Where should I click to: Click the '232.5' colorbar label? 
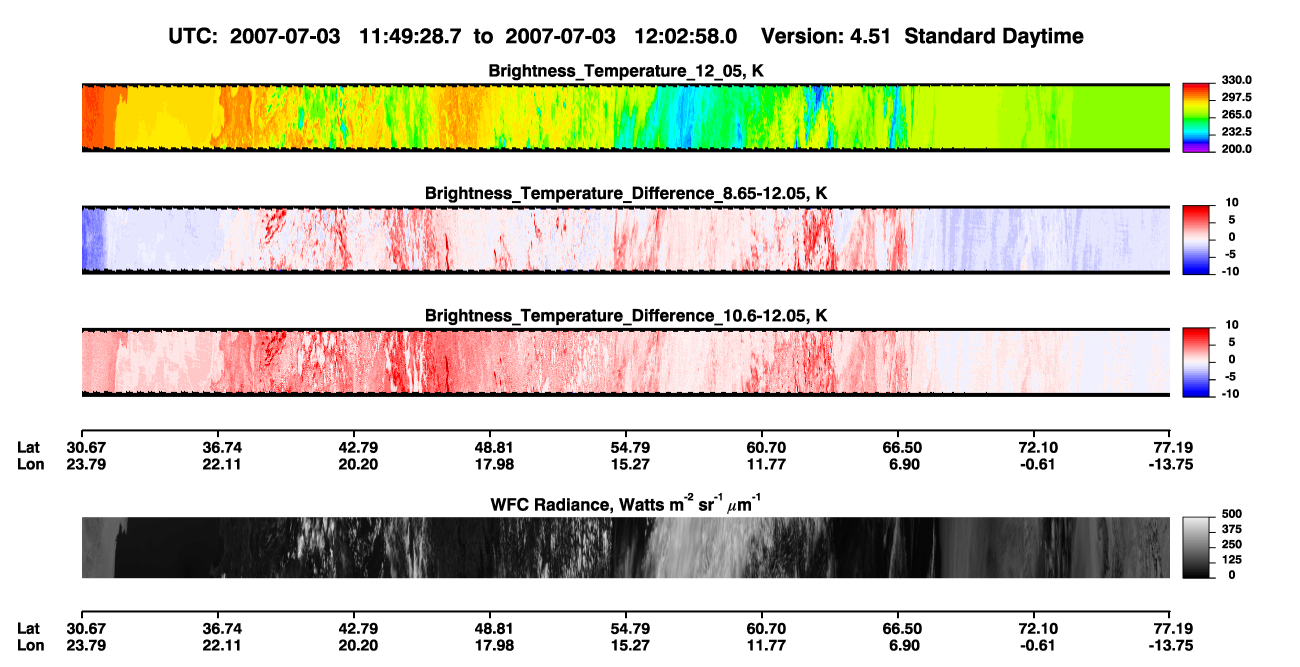tap(1236, 131)
